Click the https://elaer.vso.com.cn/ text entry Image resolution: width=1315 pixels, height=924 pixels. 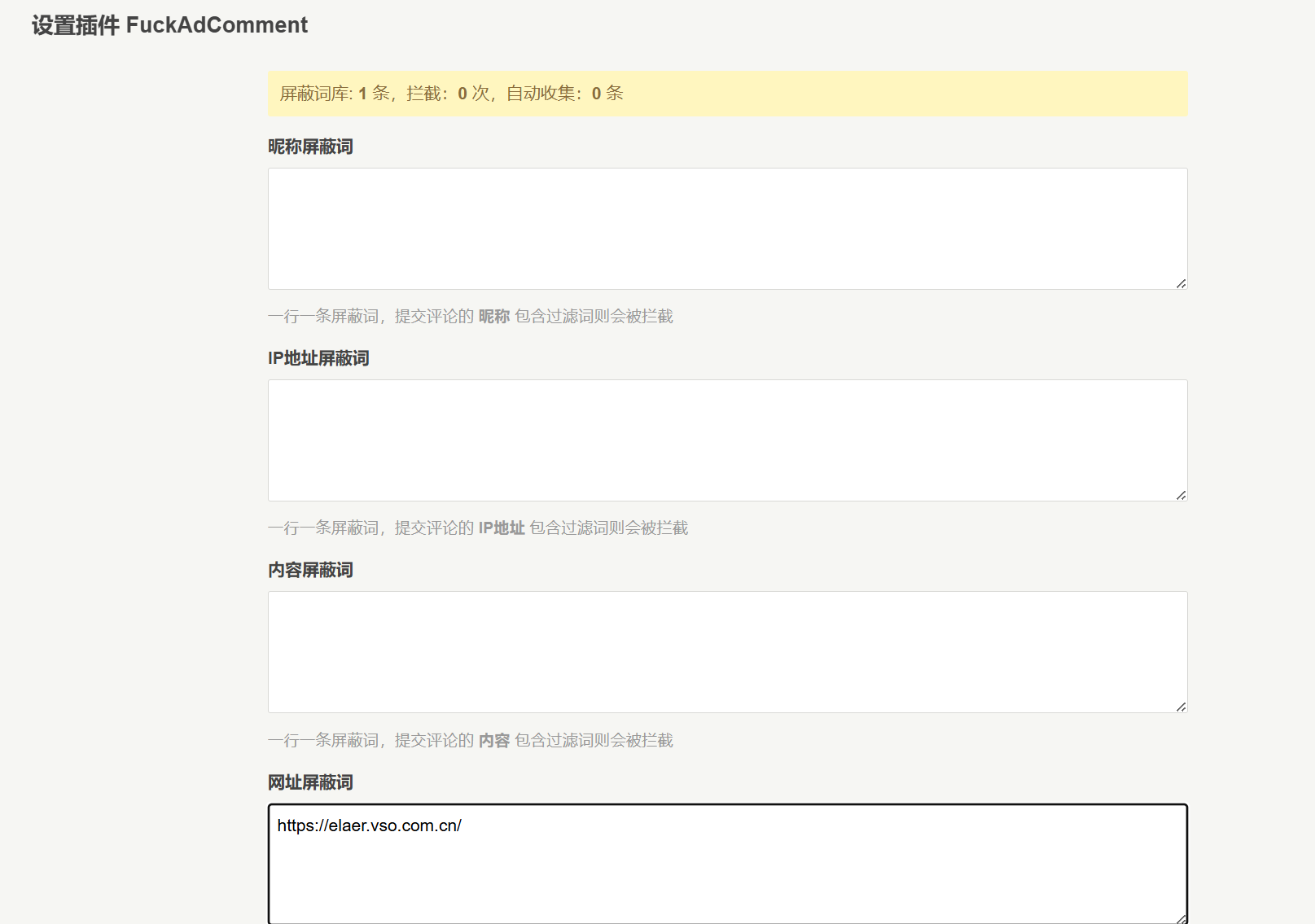pyautogui.click(x=369, y=825)
